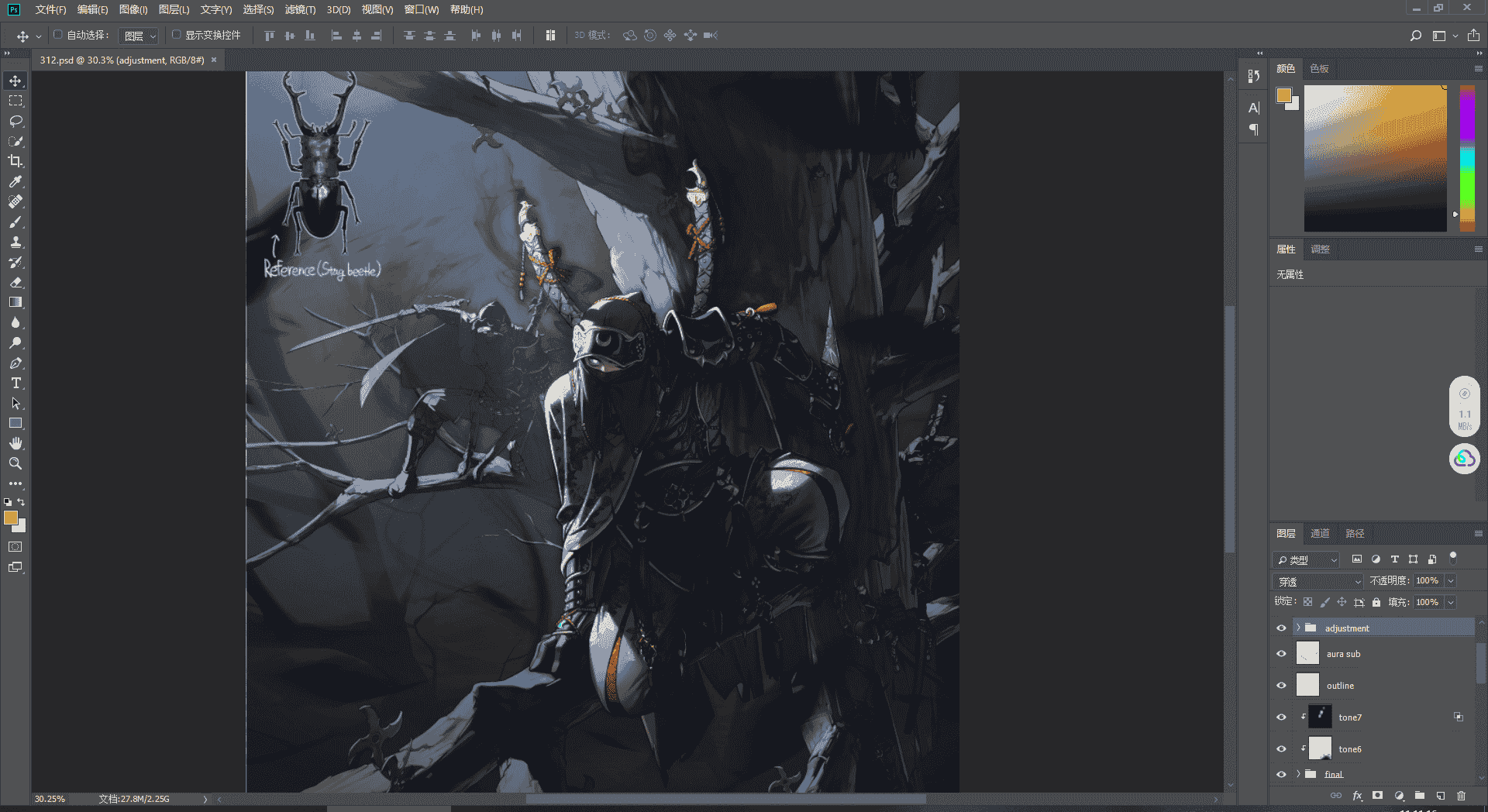The width and height of the screenshot is (1488, 812).
Task: Enable the auto-select checkbox
Action: coord(57,35)
